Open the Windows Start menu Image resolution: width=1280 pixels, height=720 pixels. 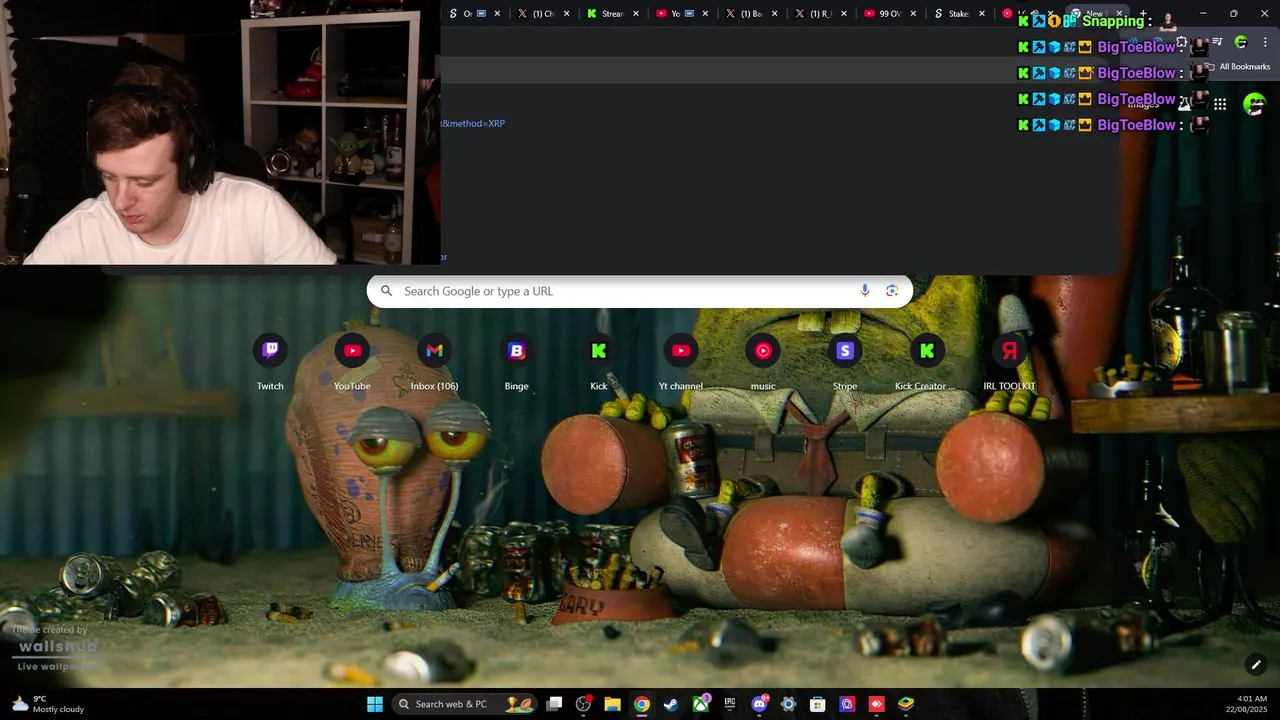pyautogui.click(x=375, y=704)
